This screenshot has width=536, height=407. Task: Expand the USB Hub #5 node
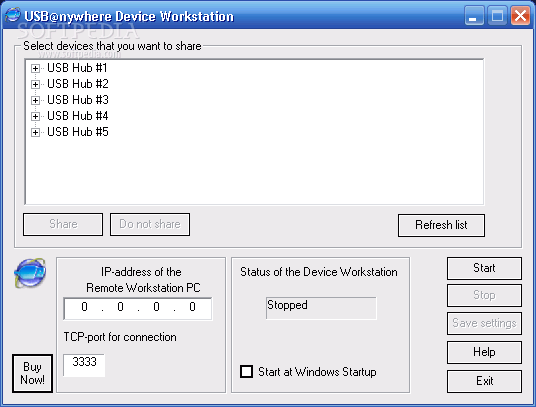click(35, 132)
